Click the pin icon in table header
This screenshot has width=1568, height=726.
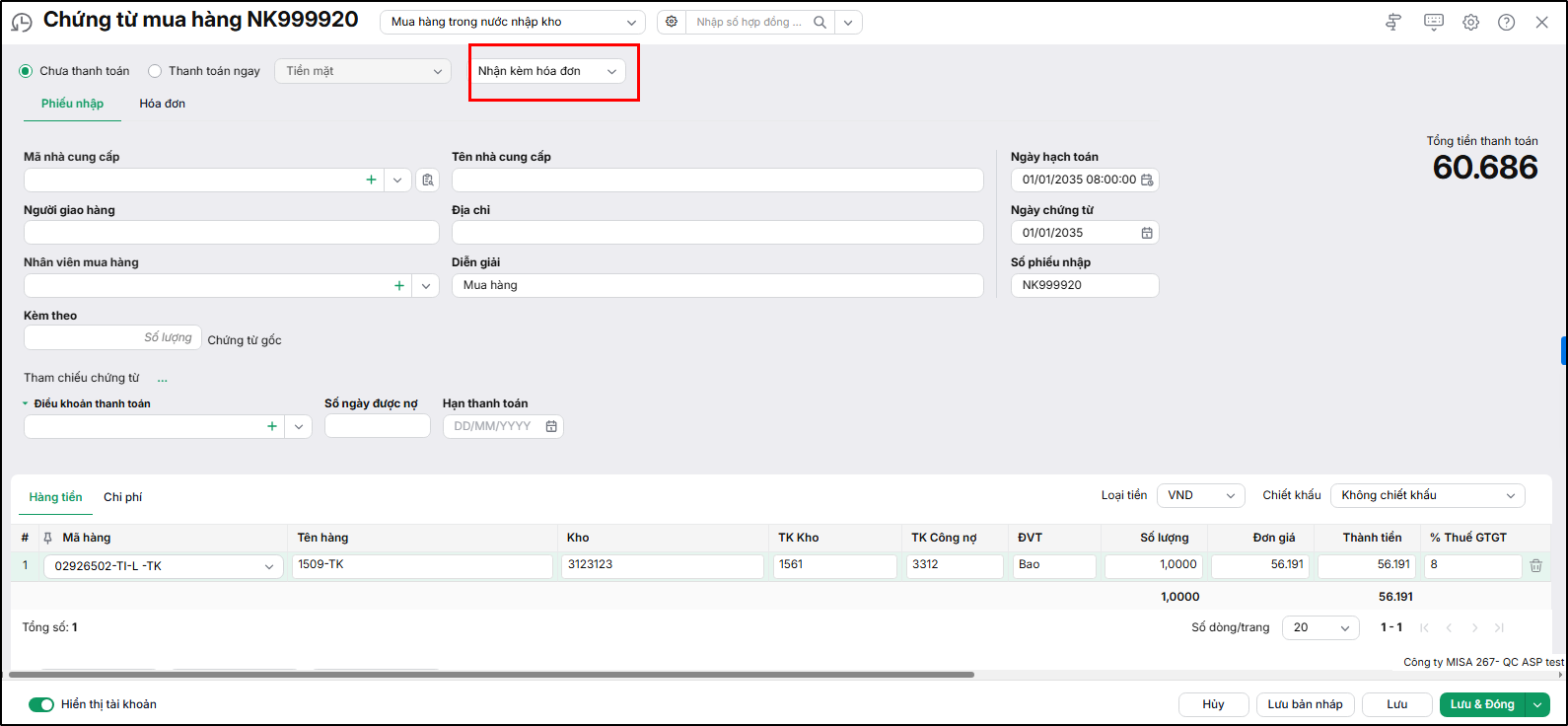tap(47, 538)
